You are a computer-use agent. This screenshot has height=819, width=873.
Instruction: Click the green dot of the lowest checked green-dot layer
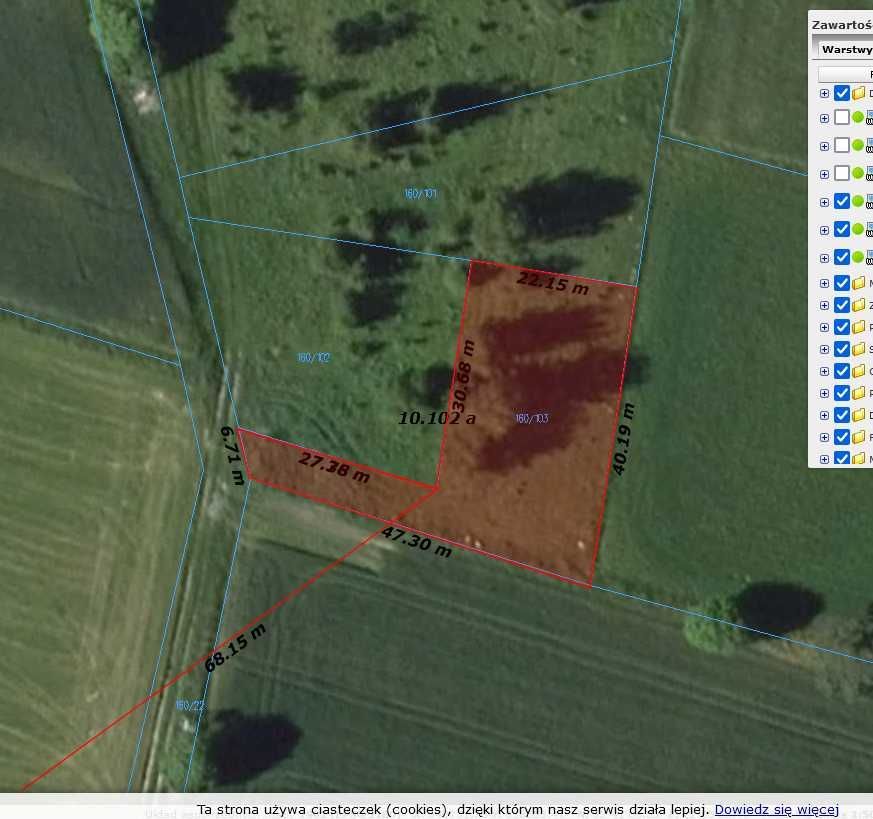[x=858, y=257]
